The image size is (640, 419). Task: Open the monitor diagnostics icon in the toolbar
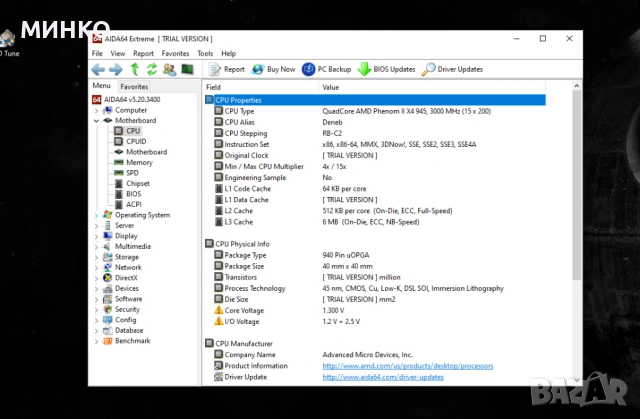tap(187, 69)
